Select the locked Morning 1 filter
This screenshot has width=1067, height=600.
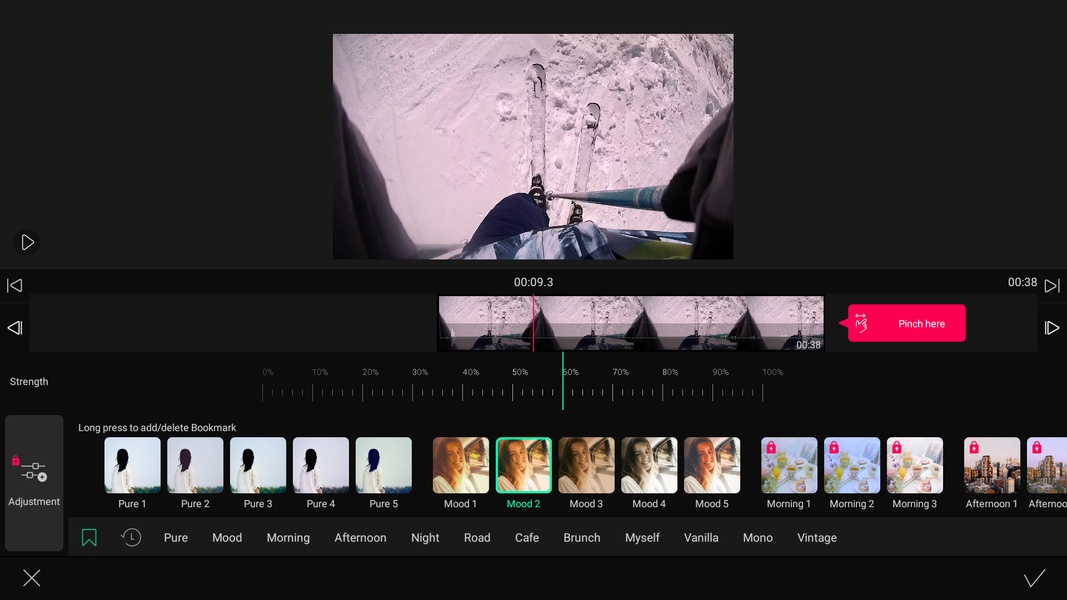click(789, 473)
